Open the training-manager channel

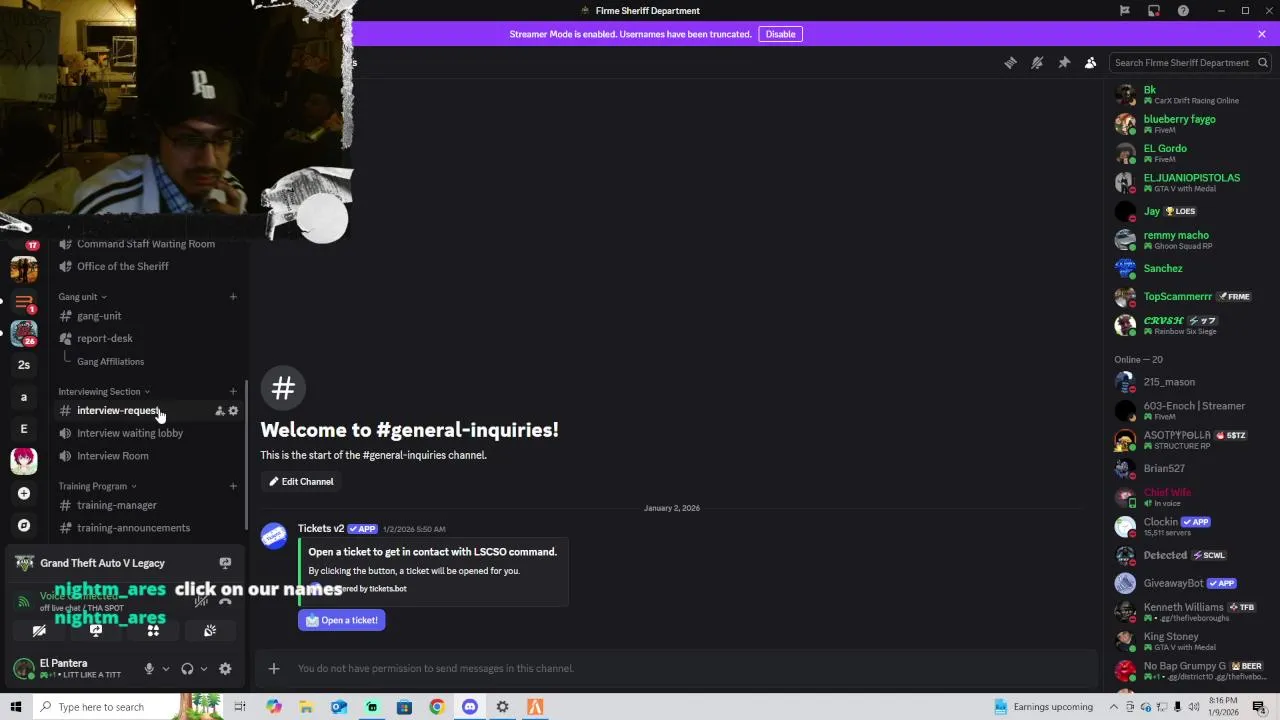[148, 505]
